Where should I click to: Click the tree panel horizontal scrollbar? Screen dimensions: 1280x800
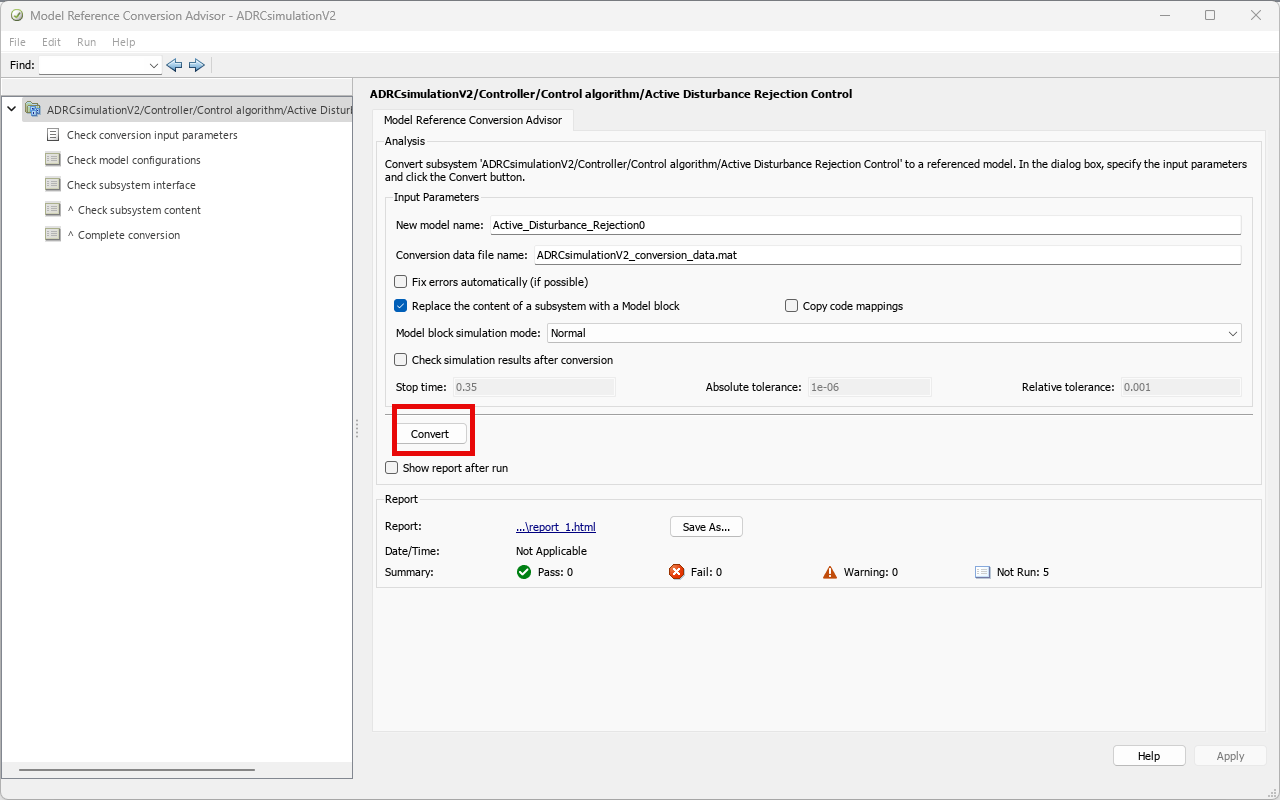[136, 770]
